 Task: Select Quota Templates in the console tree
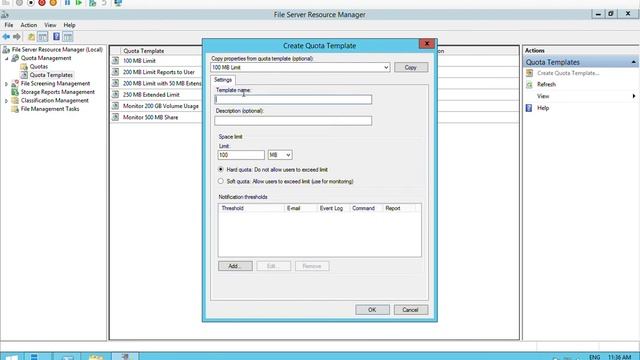51,75
